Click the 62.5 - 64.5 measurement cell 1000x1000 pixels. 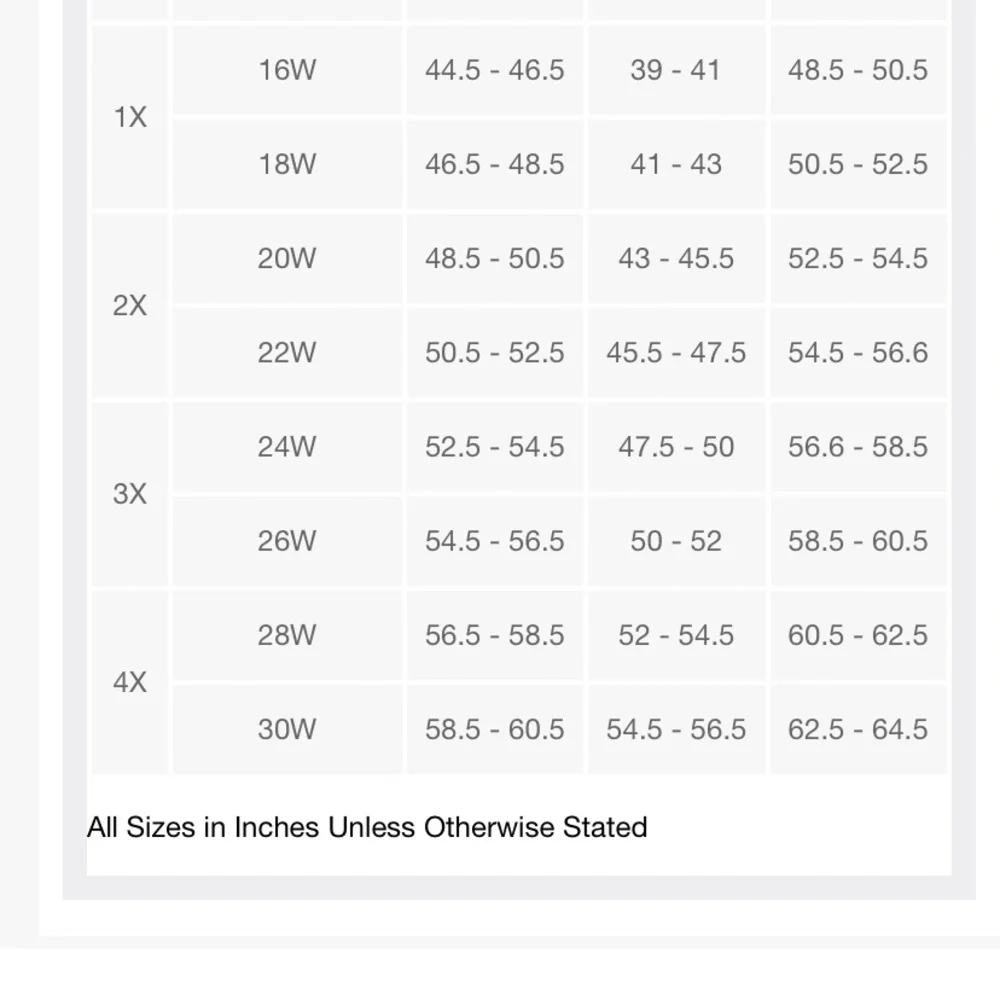tap(858, 729)
